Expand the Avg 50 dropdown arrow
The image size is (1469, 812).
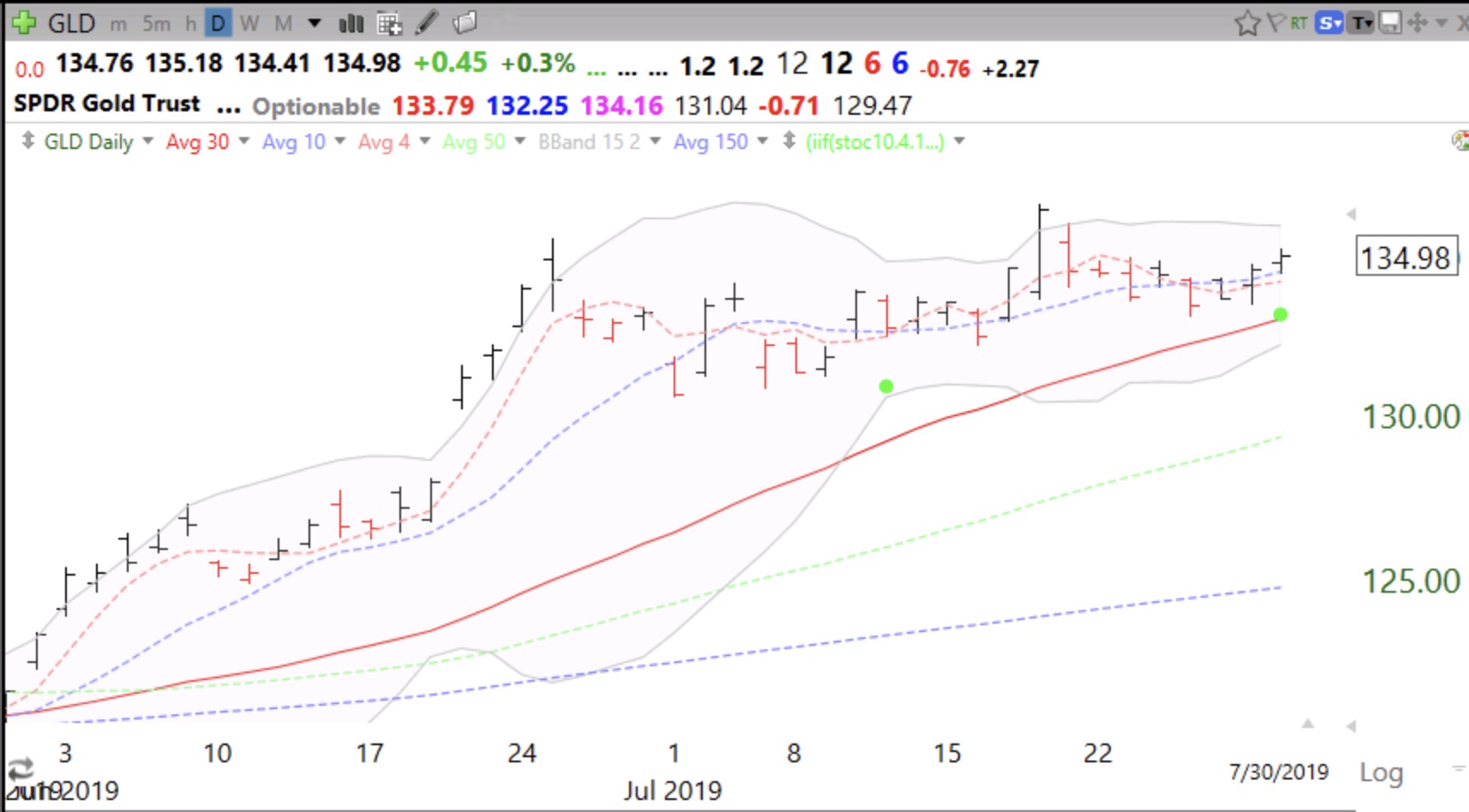[x=519, y=140]
